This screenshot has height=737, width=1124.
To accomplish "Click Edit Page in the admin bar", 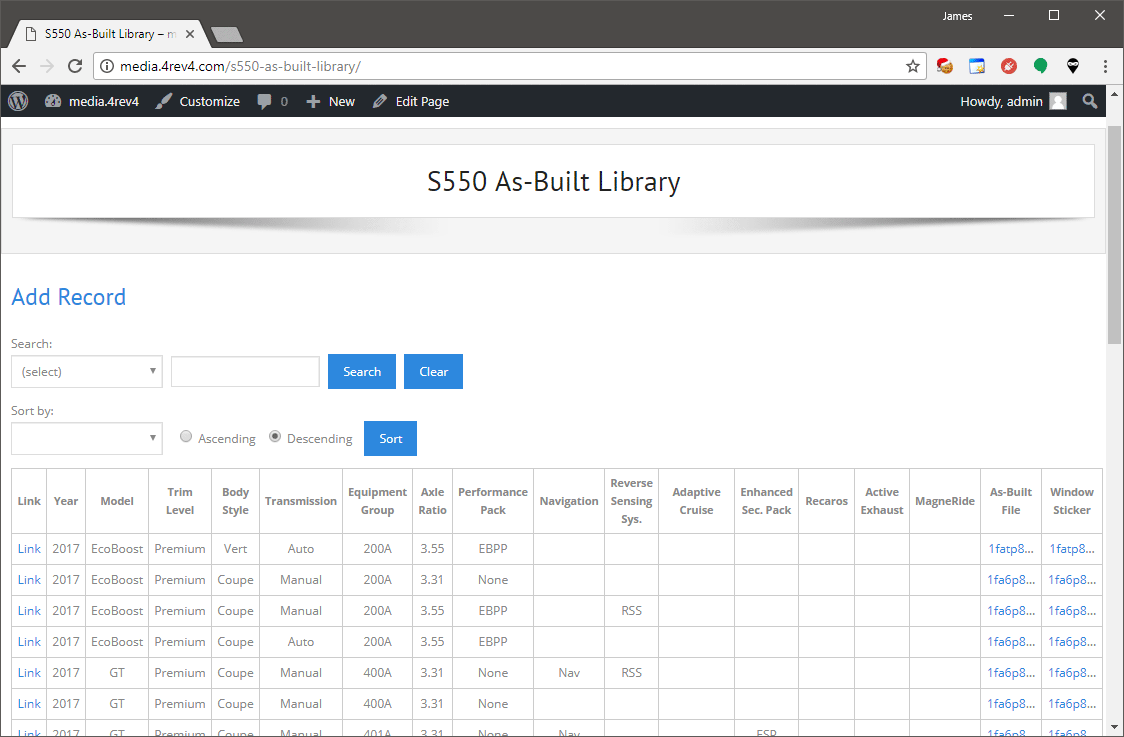I will [411, 101].
